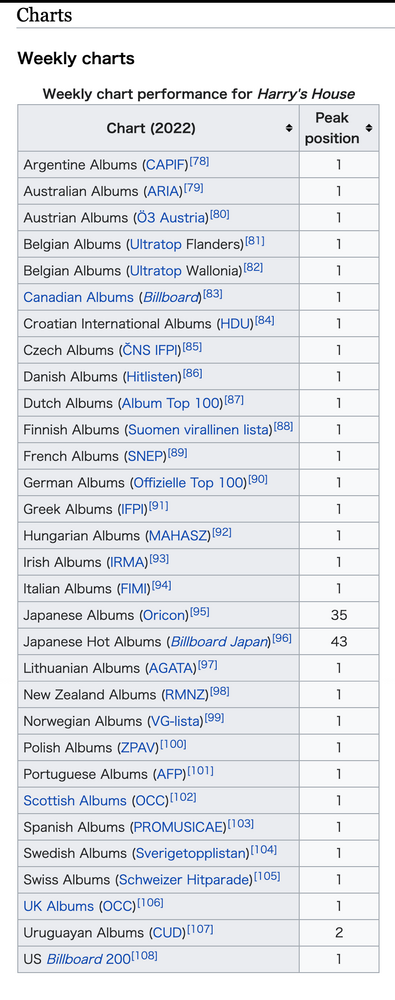This screenshot has height=1000, width=395.
Task: Click Ultratop link in Flanders row
Action: pyautogui.click(x=156, y=244)
